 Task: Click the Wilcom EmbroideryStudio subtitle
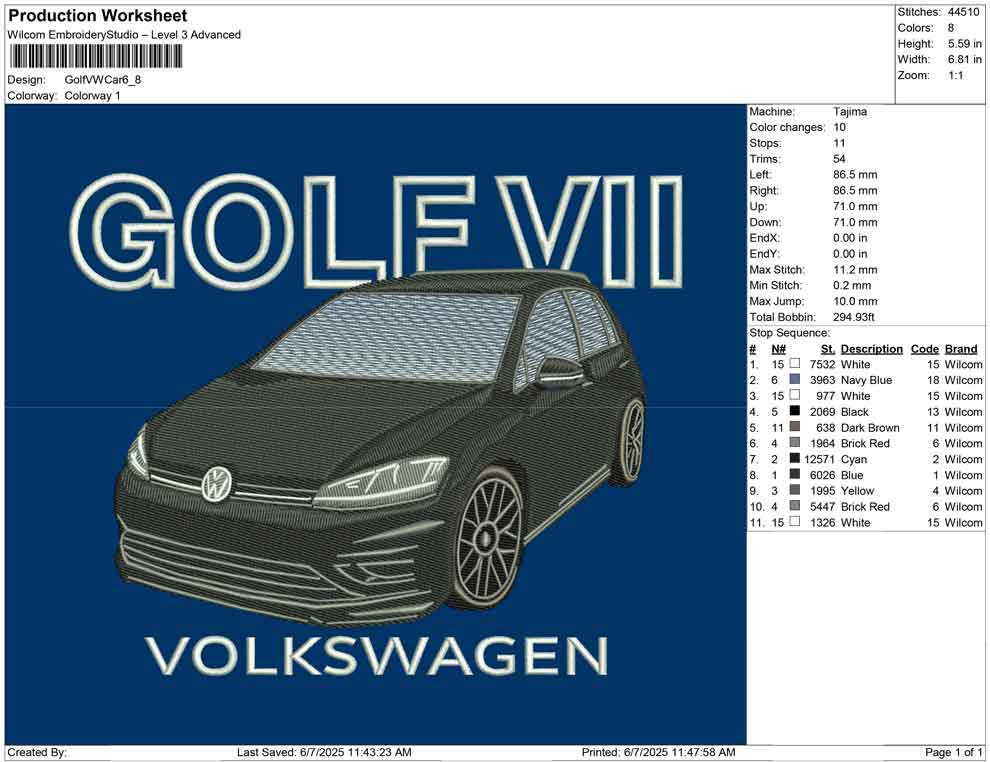coord(124,35)
